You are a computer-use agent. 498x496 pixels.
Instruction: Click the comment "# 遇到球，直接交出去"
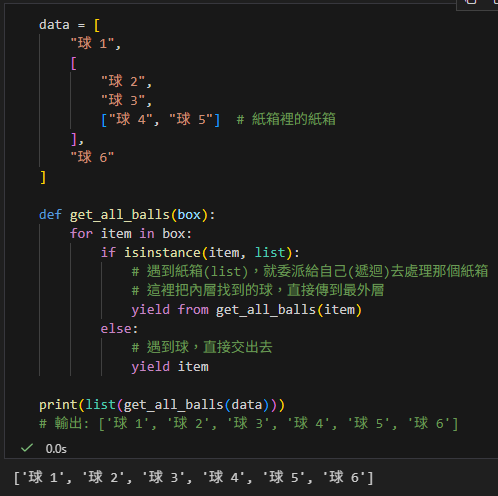pos(202,347)
